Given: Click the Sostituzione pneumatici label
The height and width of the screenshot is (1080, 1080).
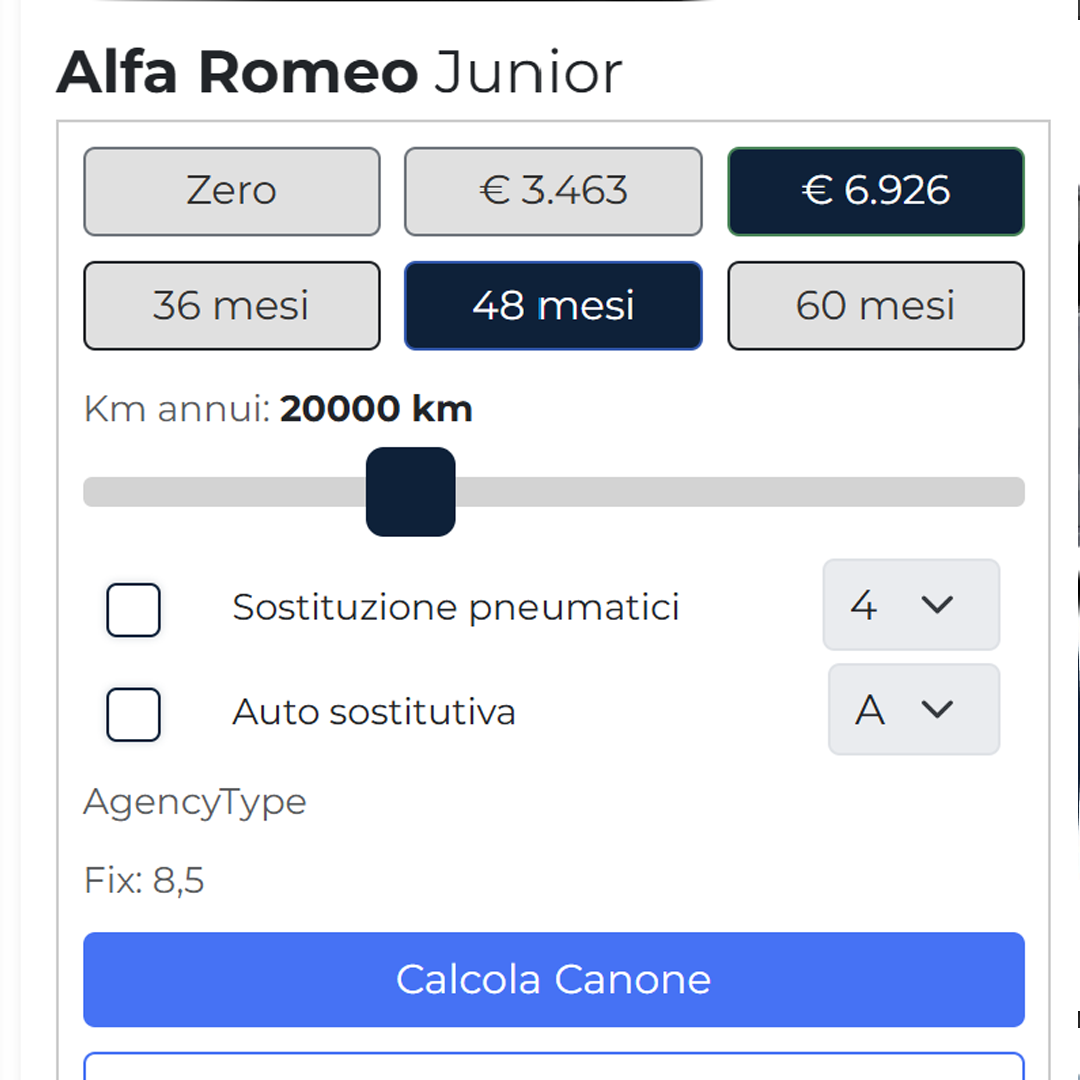Looking at the screenshot, I should [456, 607].
